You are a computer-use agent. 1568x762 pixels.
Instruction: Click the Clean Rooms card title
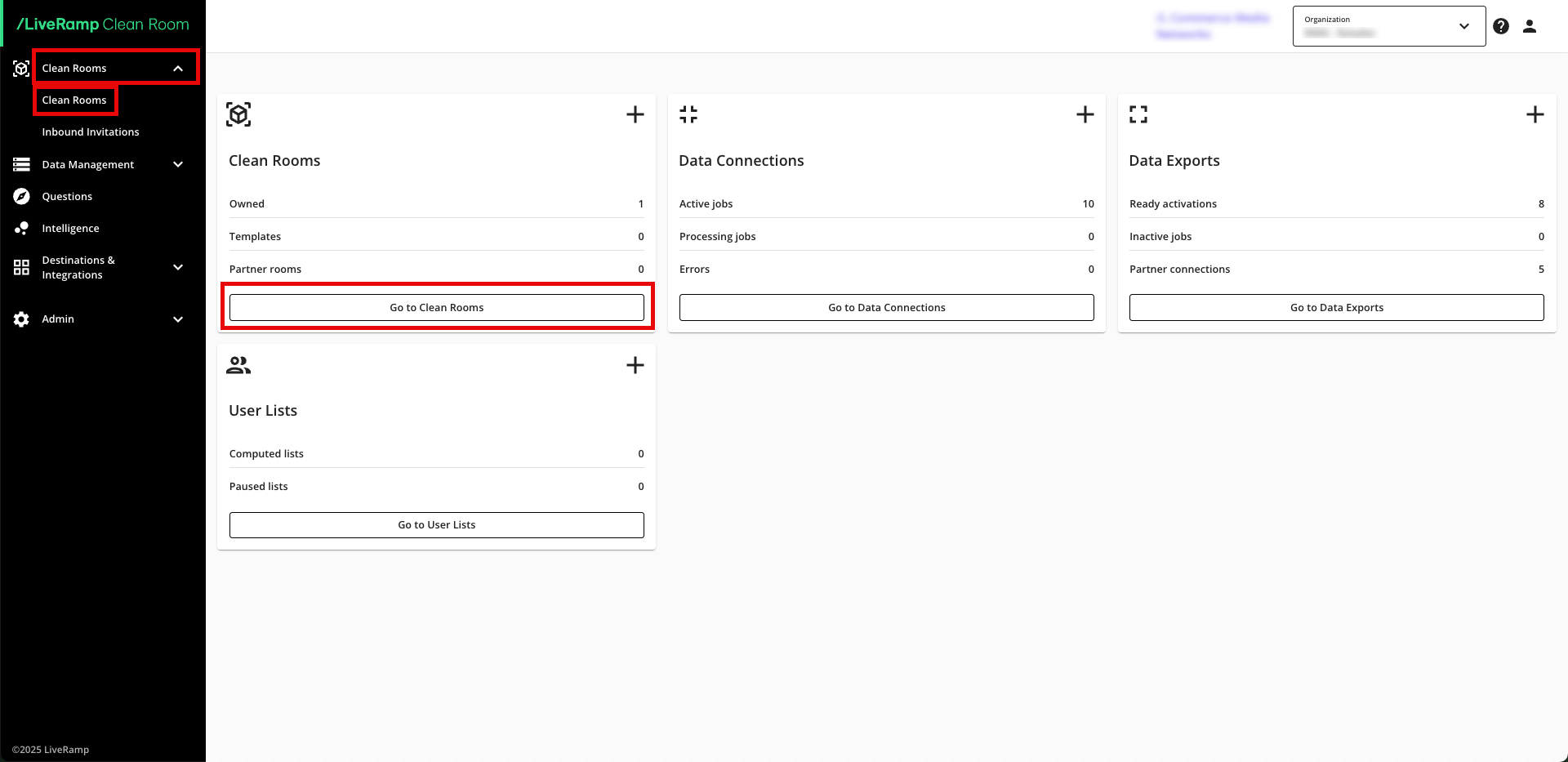pyautogui.click(x=274, y=161)
